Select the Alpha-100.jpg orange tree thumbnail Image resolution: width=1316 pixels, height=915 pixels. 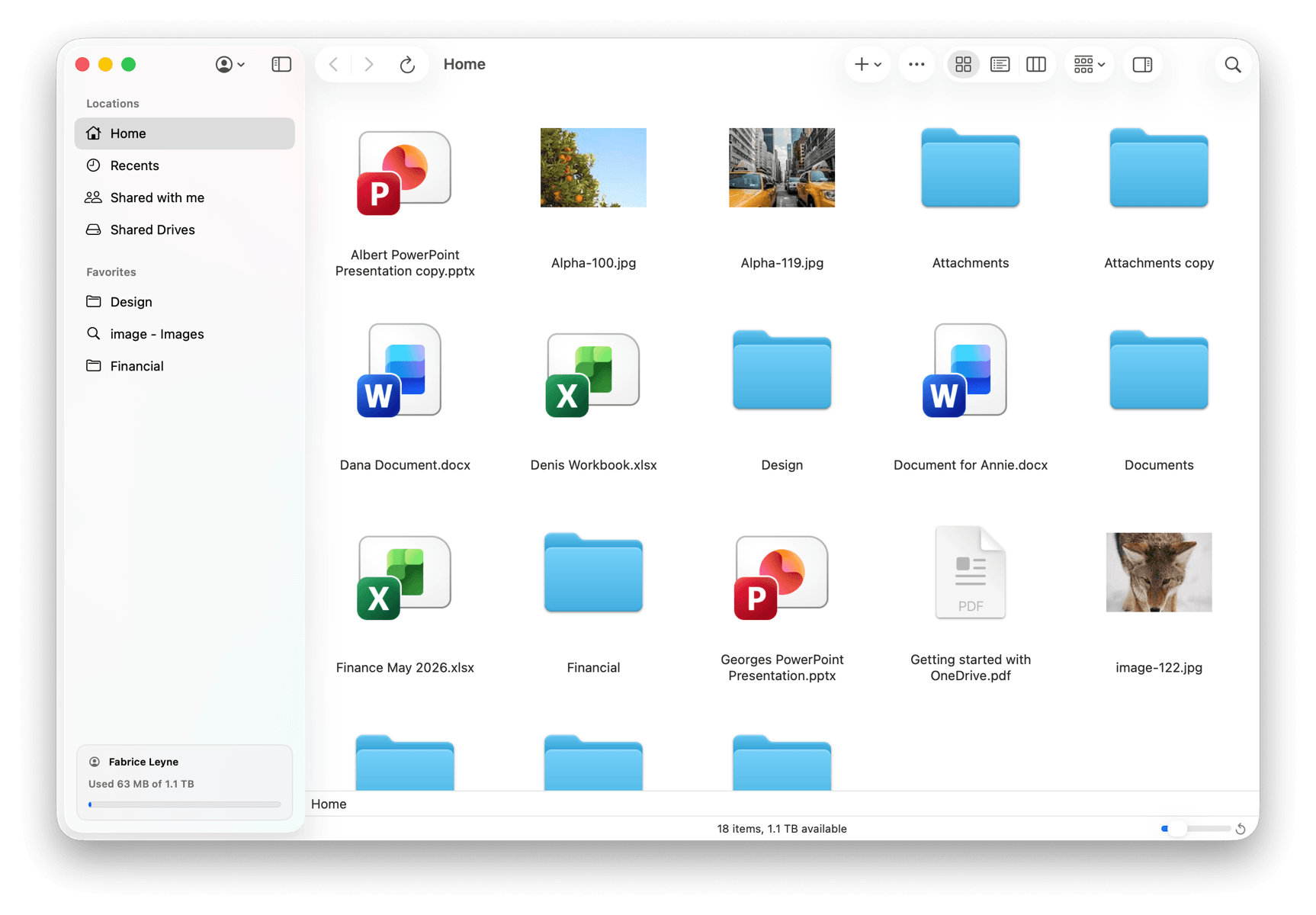tap(593, 168)
